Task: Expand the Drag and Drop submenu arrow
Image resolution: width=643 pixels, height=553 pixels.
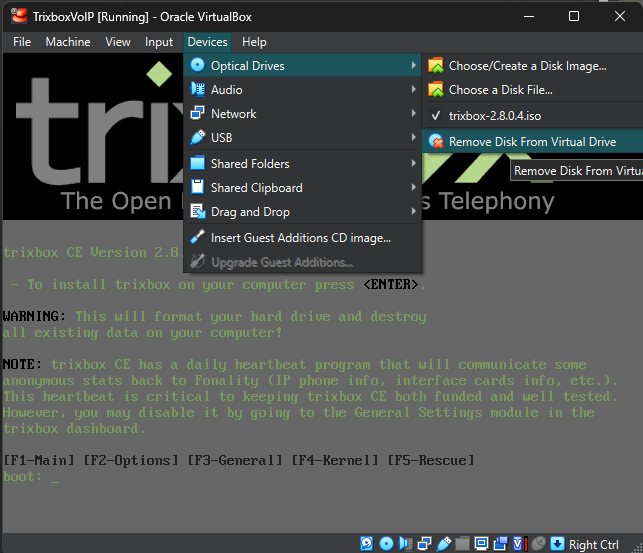Action: (x=413, y=212)
